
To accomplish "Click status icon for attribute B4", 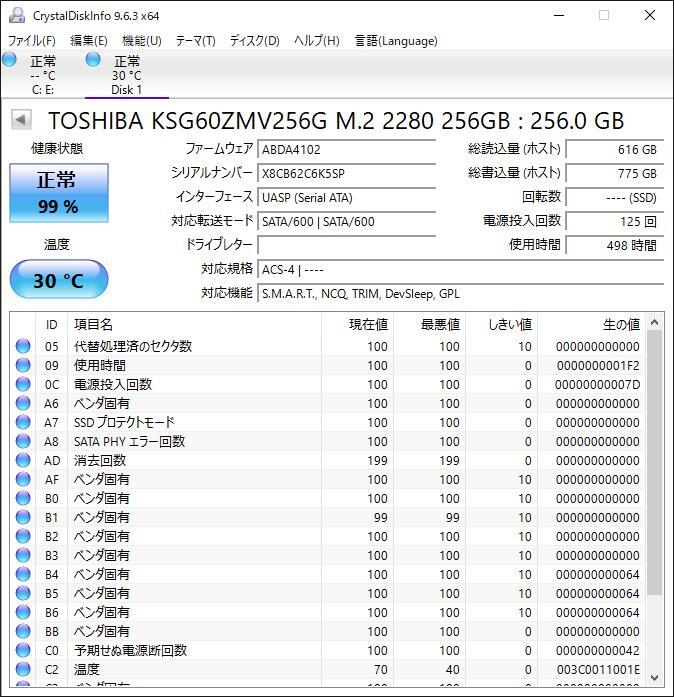I will [23, 574].
